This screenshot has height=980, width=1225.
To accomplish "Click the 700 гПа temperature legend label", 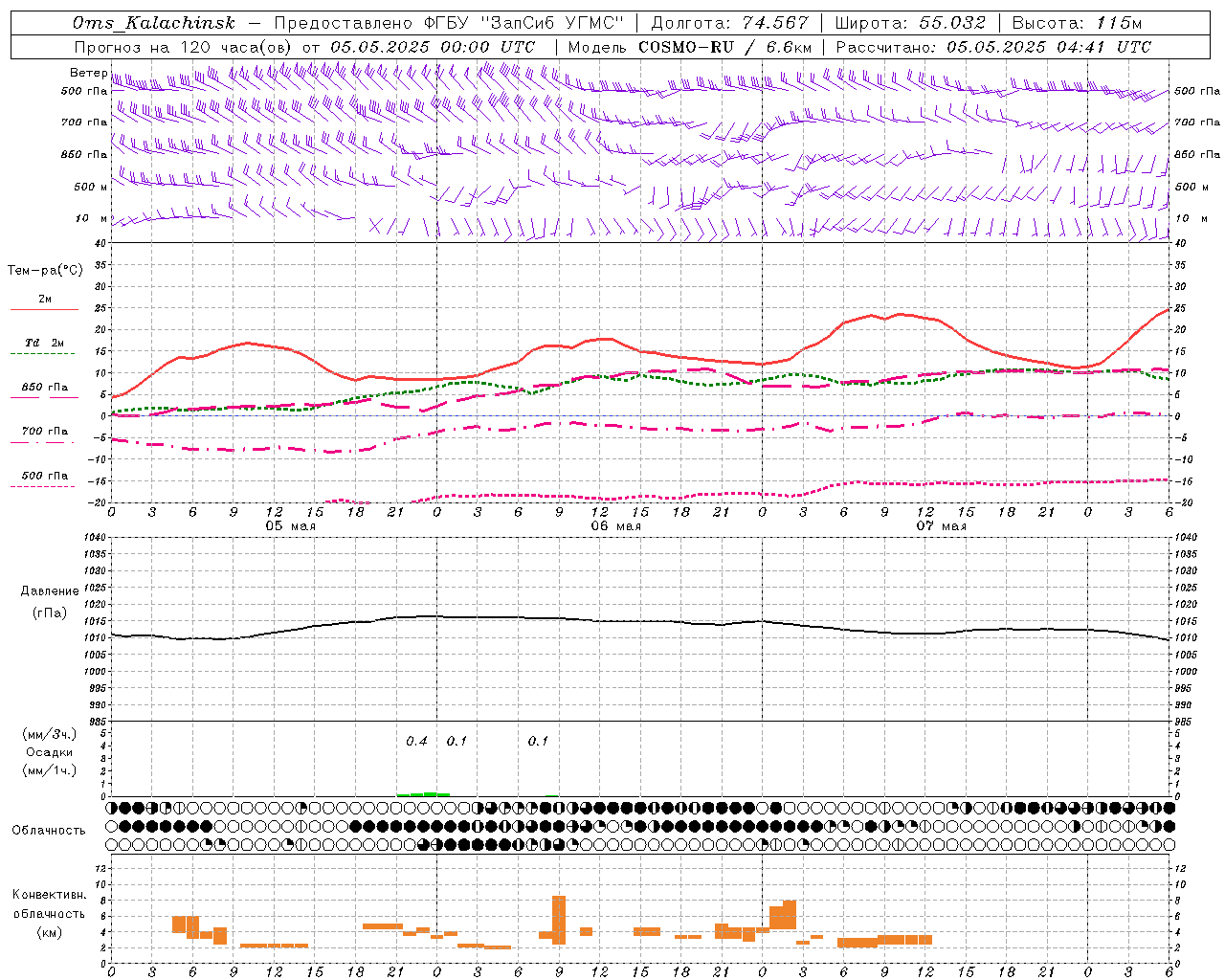I will pos(45,431).
